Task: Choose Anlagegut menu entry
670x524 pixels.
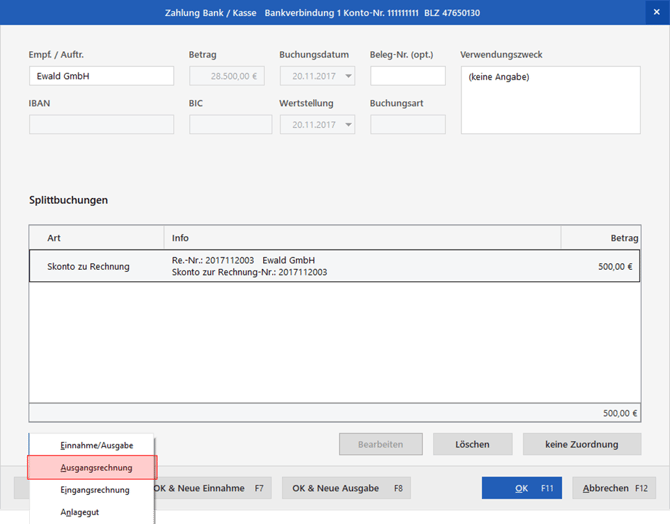Action: 80,512
